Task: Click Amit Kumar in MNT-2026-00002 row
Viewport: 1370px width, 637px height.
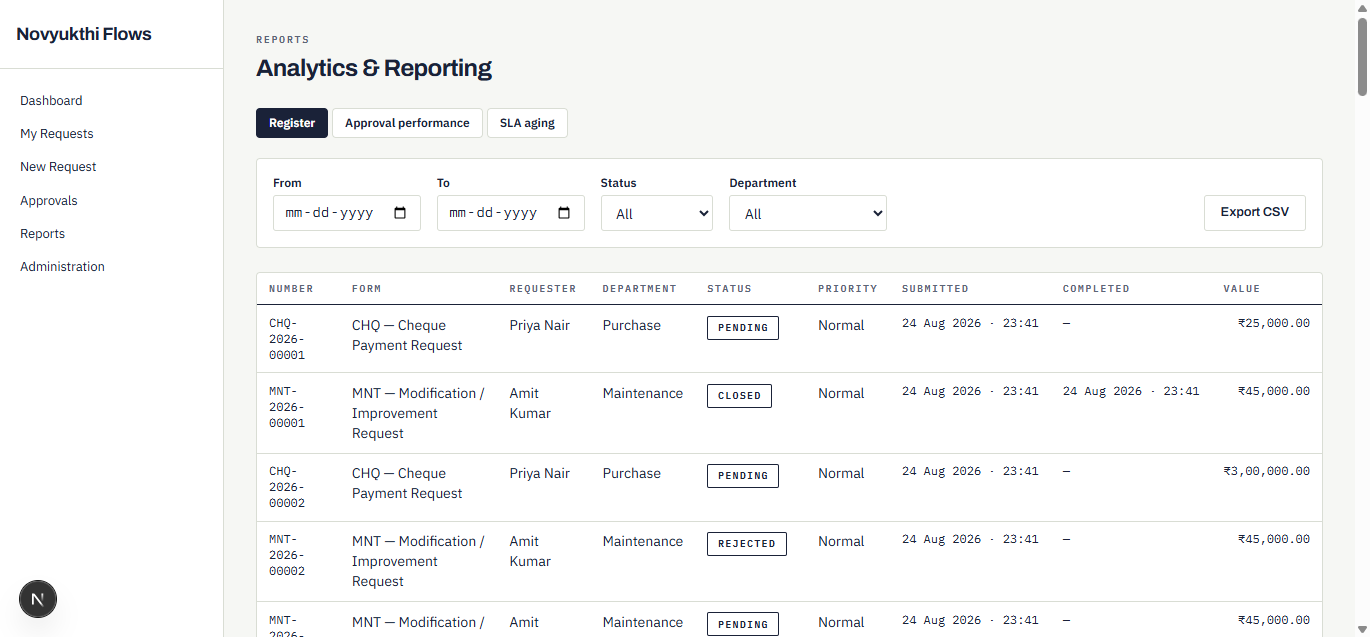Action: (x=530, y=551)
